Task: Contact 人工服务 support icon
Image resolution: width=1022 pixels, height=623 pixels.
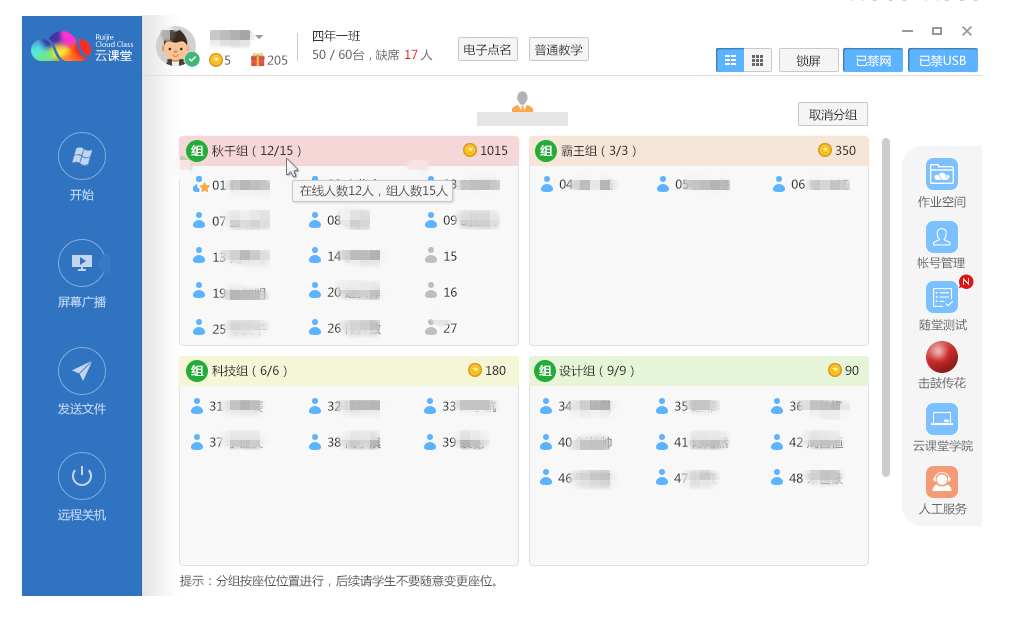Action: (941, 482)
